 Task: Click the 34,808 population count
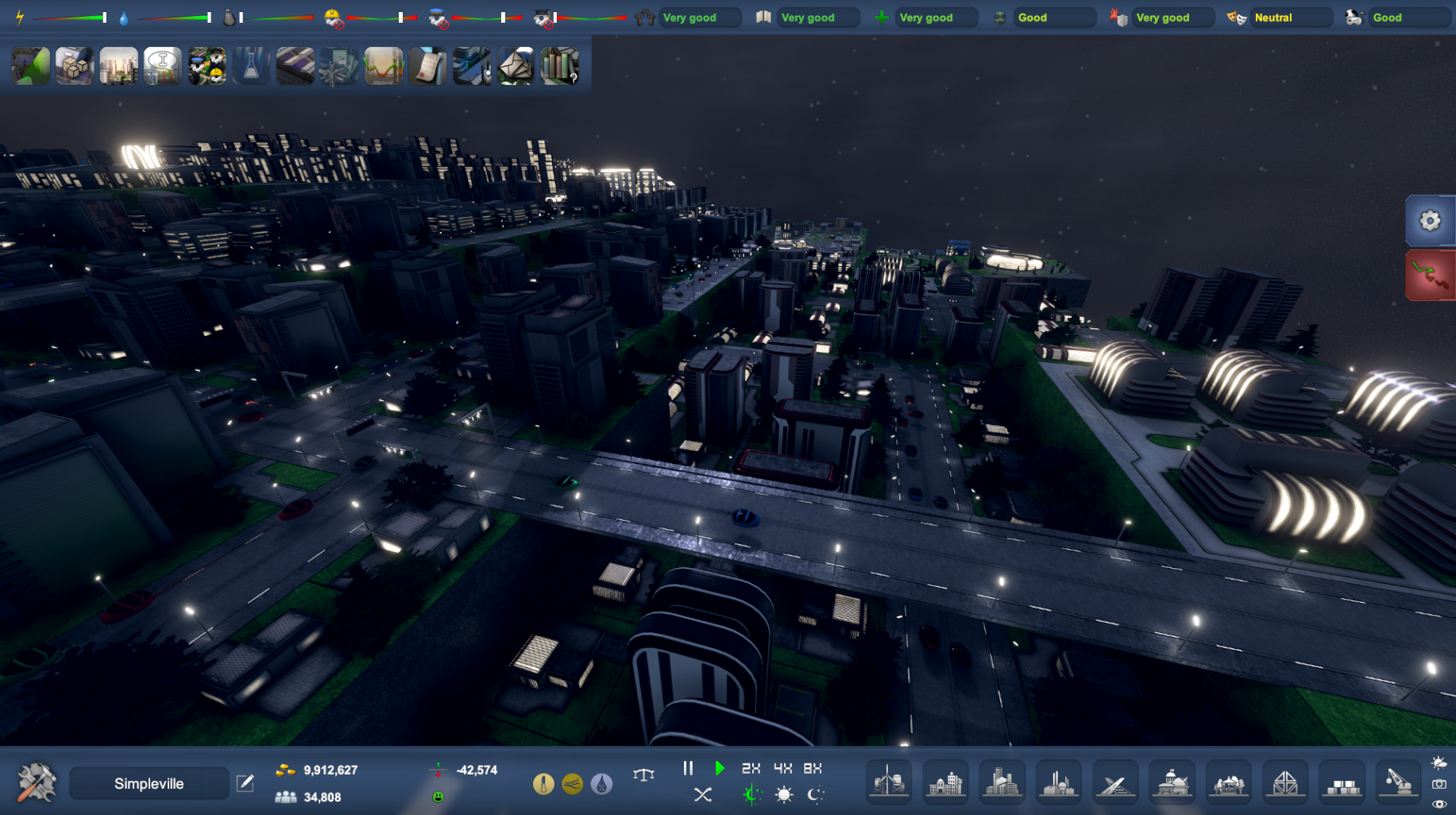click(322, 797)
